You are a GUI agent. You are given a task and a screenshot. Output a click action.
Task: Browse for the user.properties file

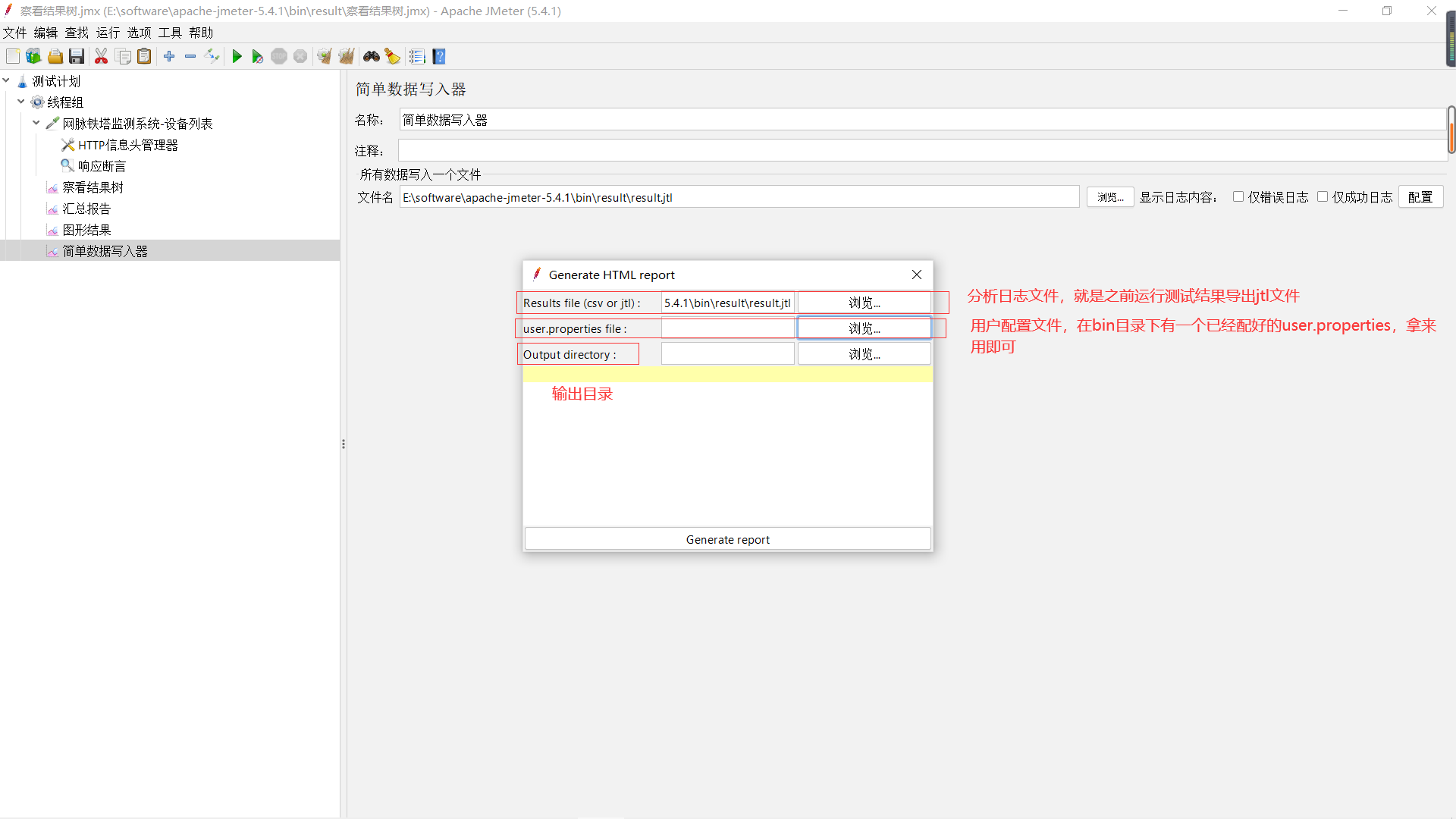click(x=864, y=328)
